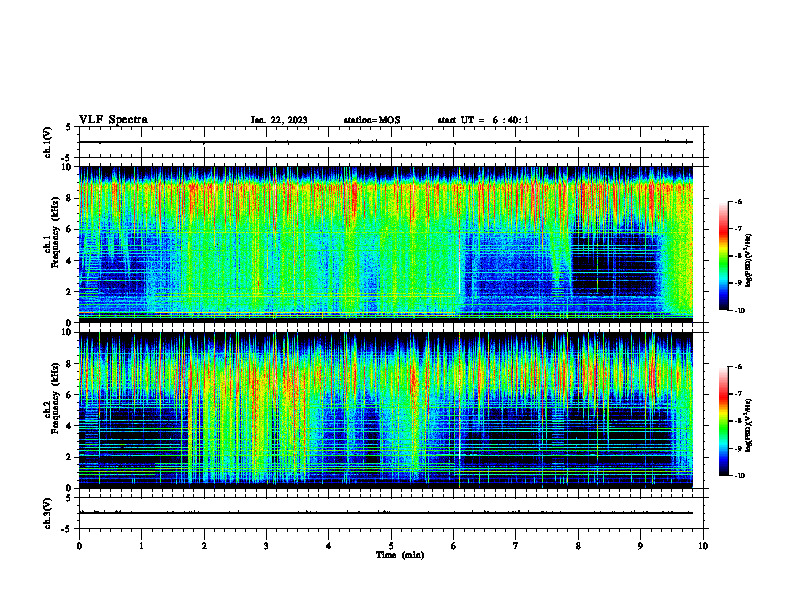This screenshot has width=792, height=612.
Task: Click the "station=MOS" header label
Action: pos(372,120)
